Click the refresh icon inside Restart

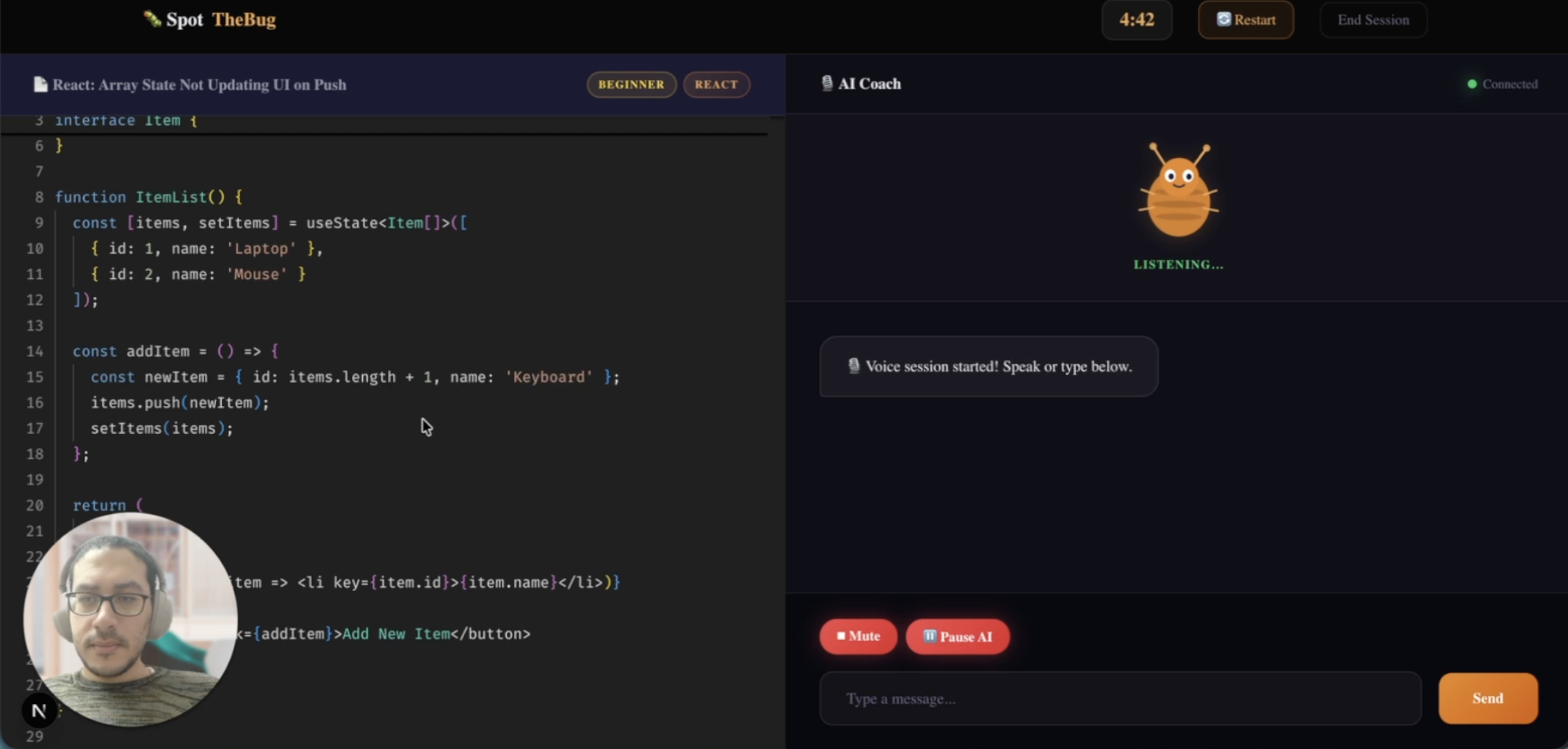click(1224, 19)
